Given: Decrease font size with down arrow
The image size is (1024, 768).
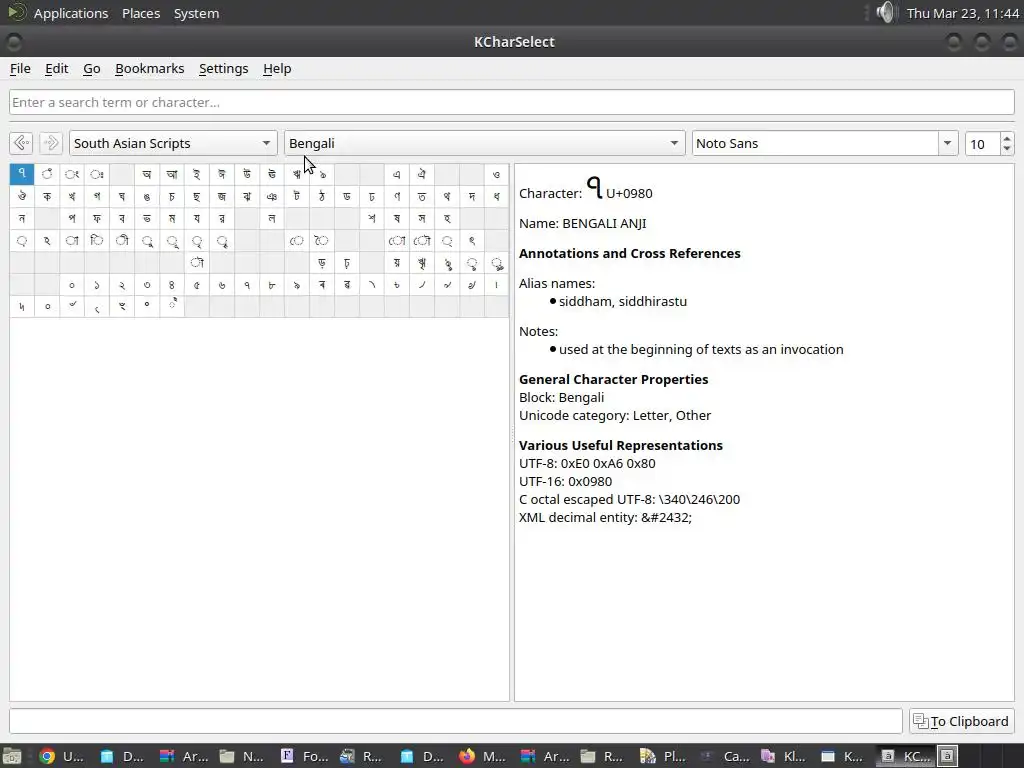Looking at the screenshot, I should 1006,149.
